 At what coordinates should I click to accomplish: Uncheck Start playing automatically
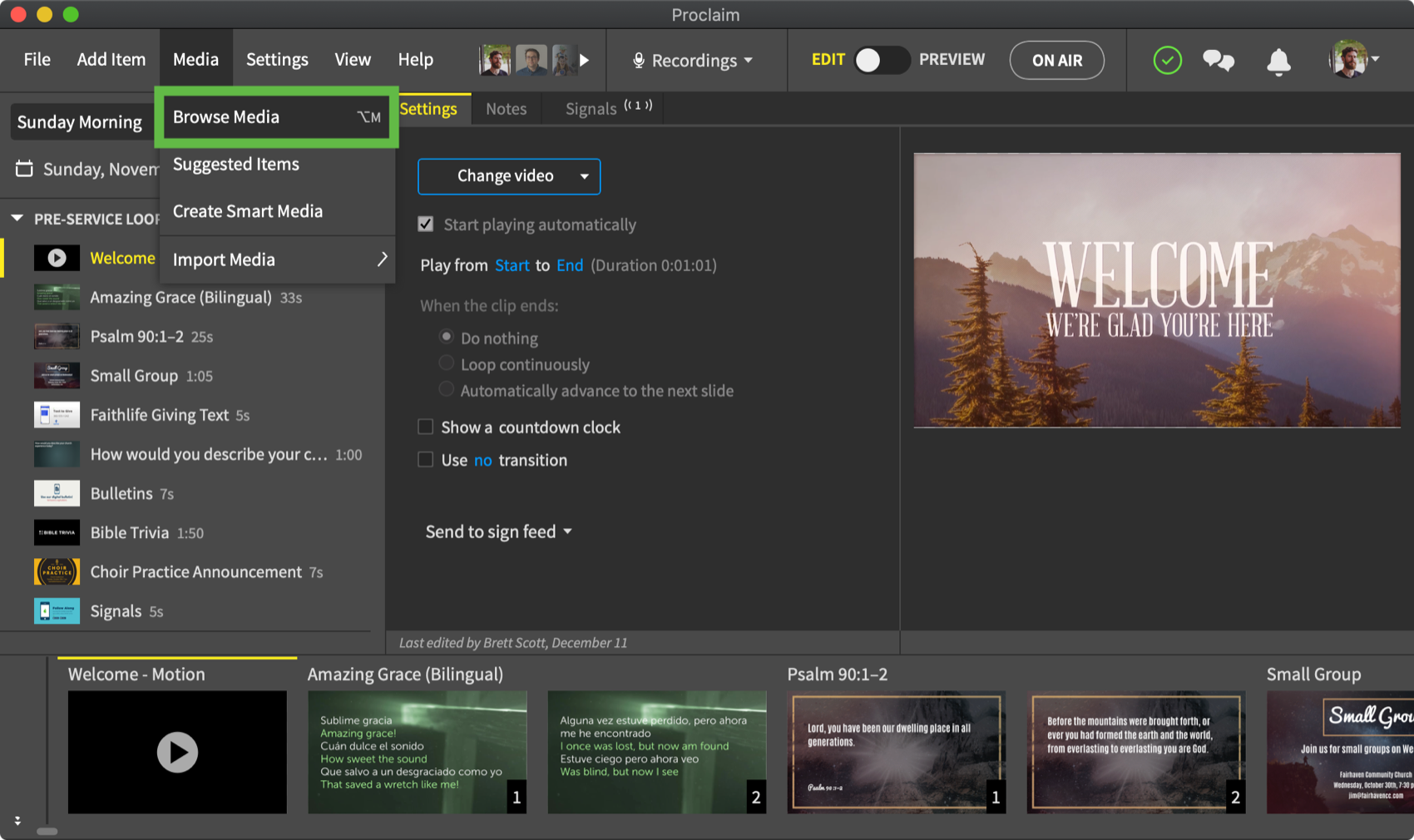426,224
